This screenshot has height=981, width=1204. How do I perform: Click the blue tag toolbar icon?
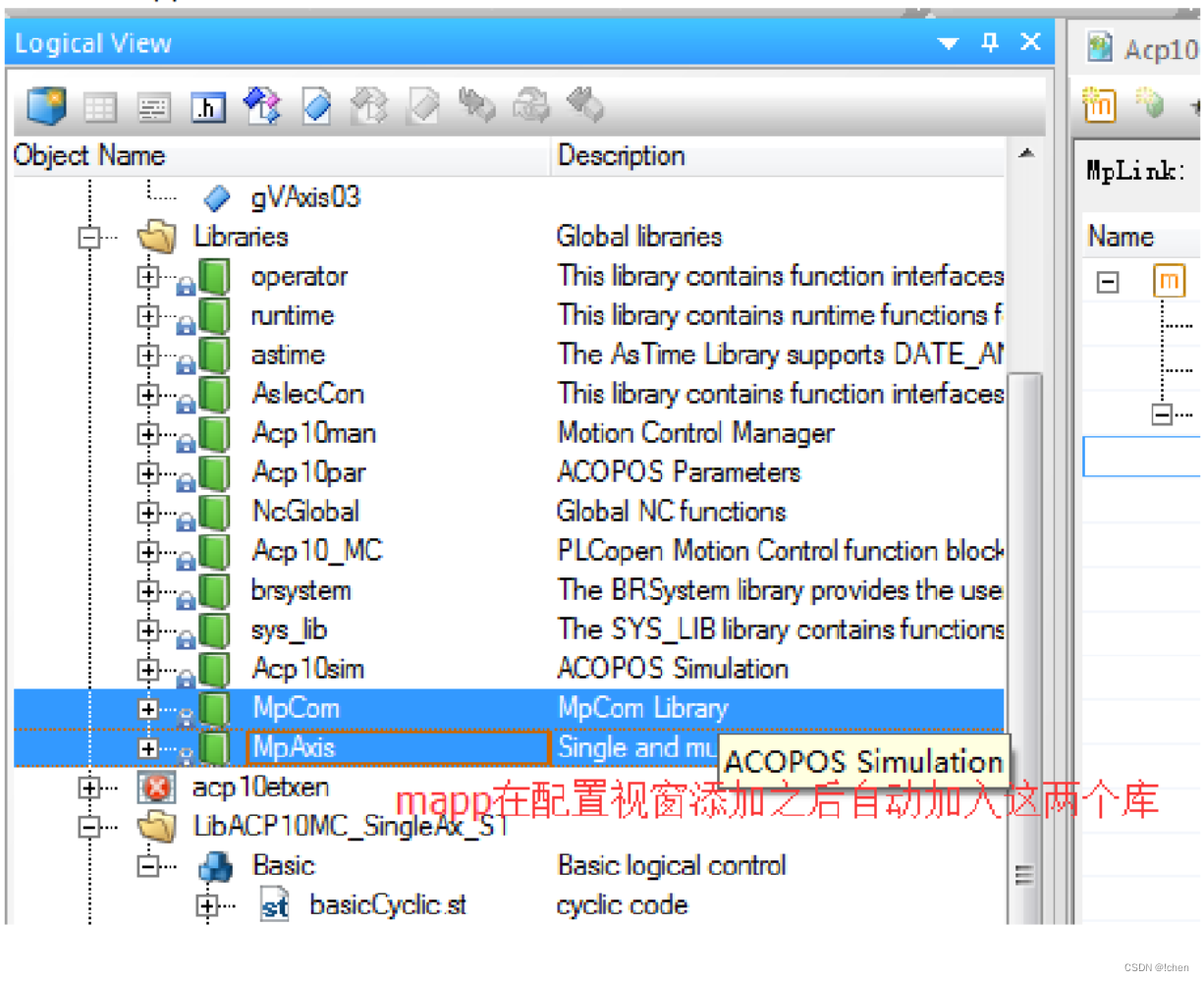316,106
